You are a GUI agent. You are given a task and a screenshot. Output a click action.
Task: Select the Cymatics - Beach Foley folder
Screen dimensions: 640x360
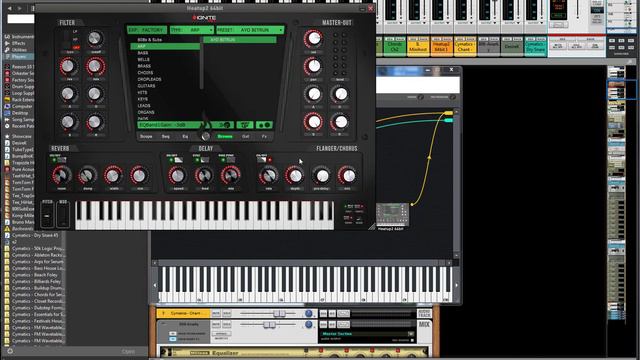pos(35,275)
